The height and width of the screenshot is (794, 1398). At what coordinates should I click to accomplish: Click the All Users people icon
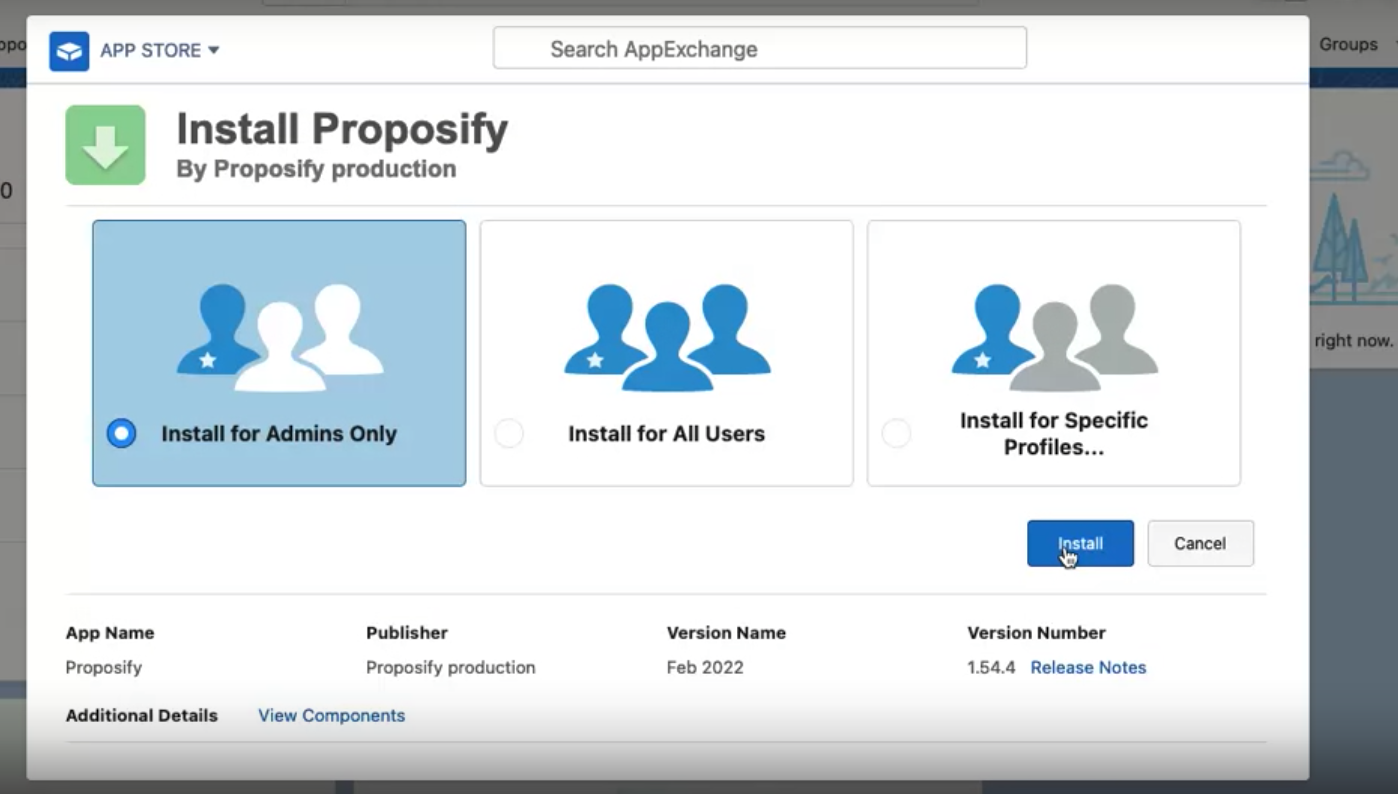(x=667, y=337)
